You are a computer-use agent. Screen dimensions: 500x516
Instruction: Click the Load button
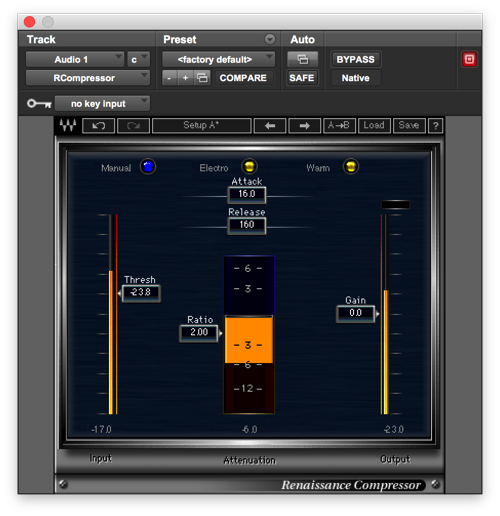point(374,126)
